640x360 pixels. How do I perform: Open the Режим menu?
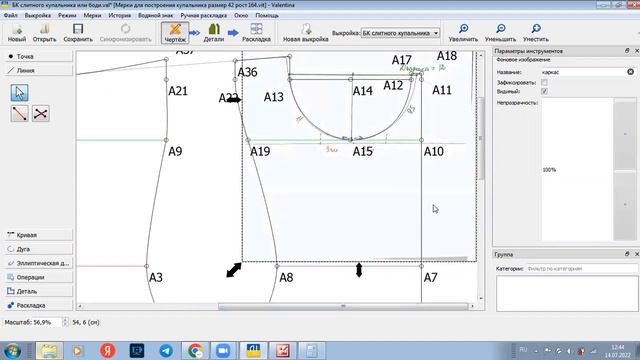click(x=67, y=15)
